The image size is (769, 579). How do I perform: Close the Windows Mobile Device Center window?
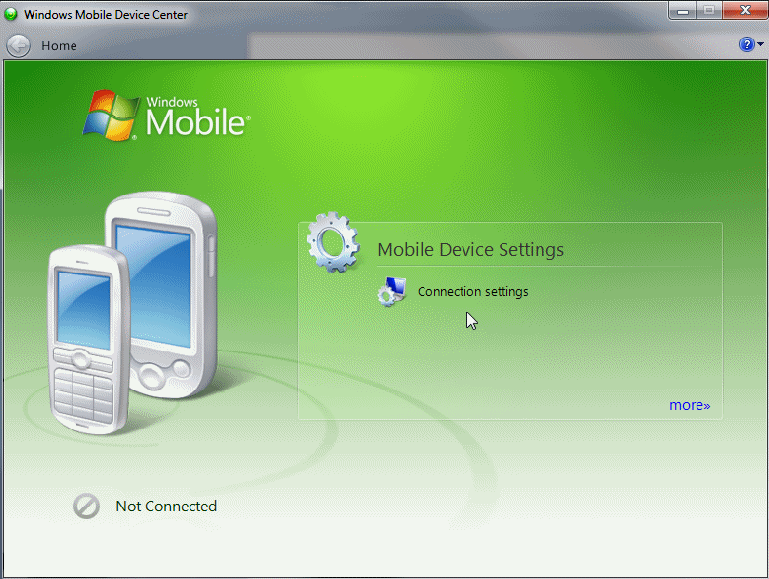pos(745,10)
